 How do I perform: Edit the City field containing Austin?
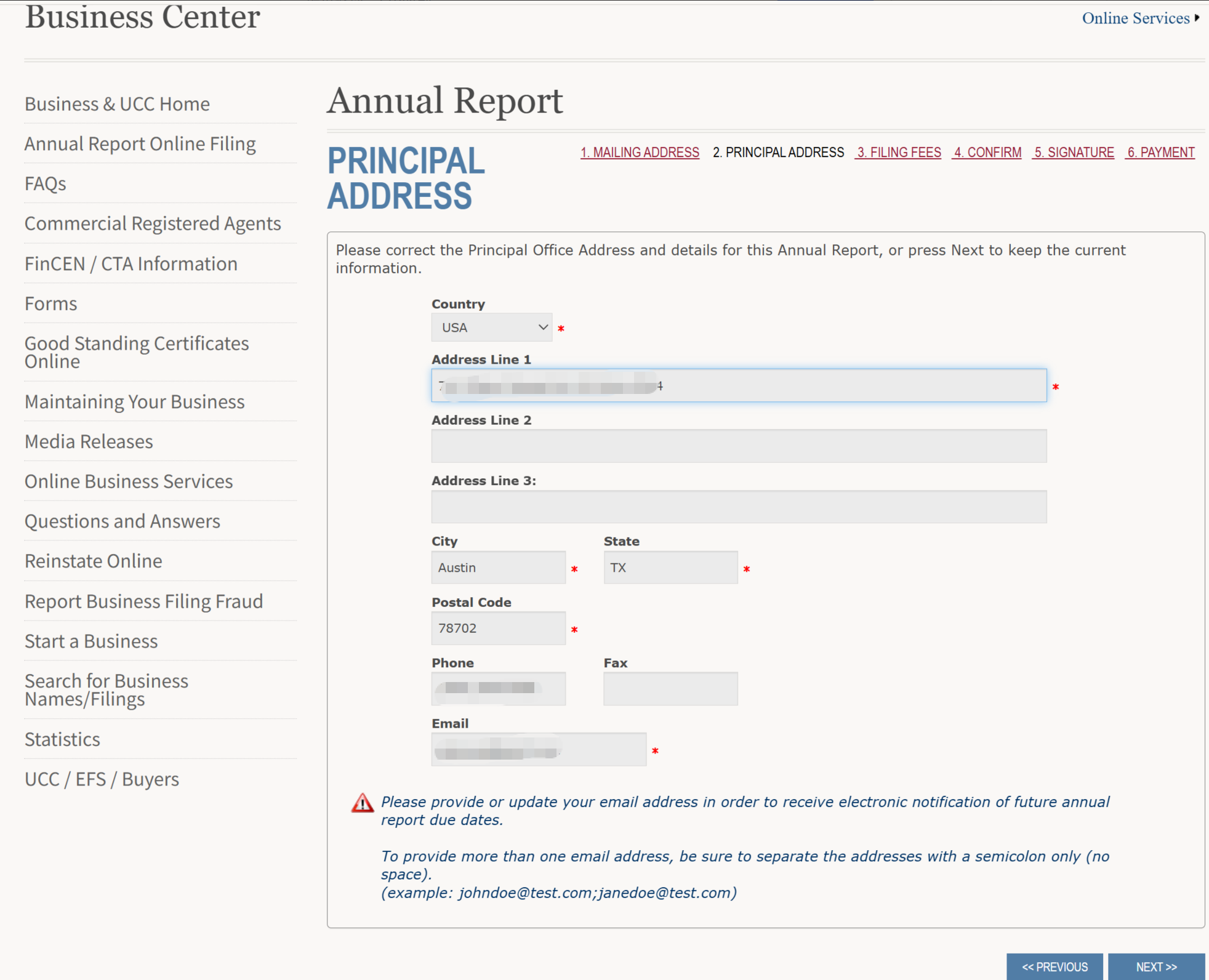tap(498, 568)
